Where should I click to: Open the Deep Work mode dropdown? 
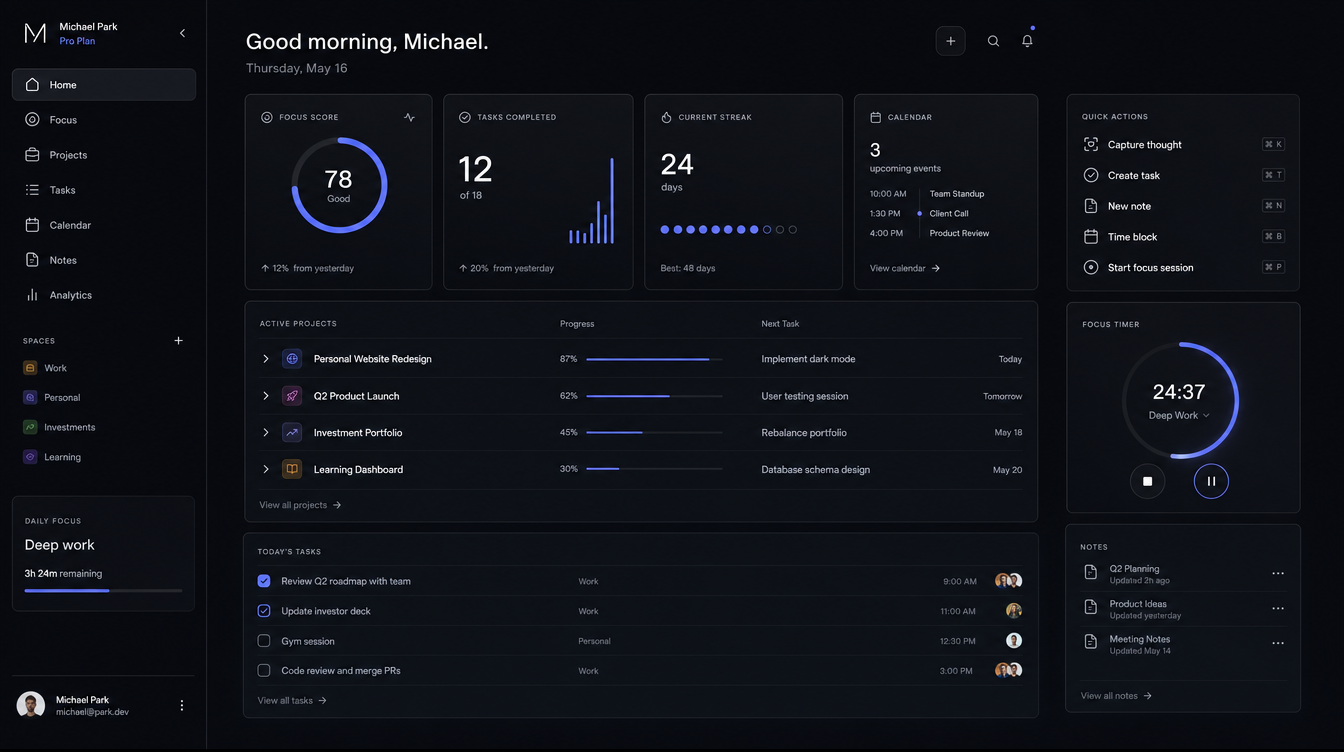pos(1179,415)
